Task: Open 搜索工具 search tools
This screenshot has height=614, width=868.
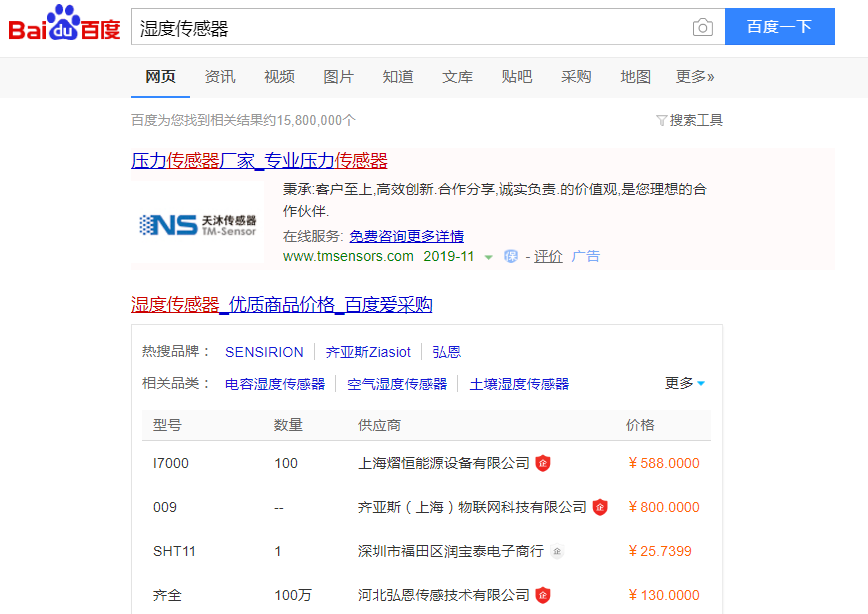Action: click(696, 120)
